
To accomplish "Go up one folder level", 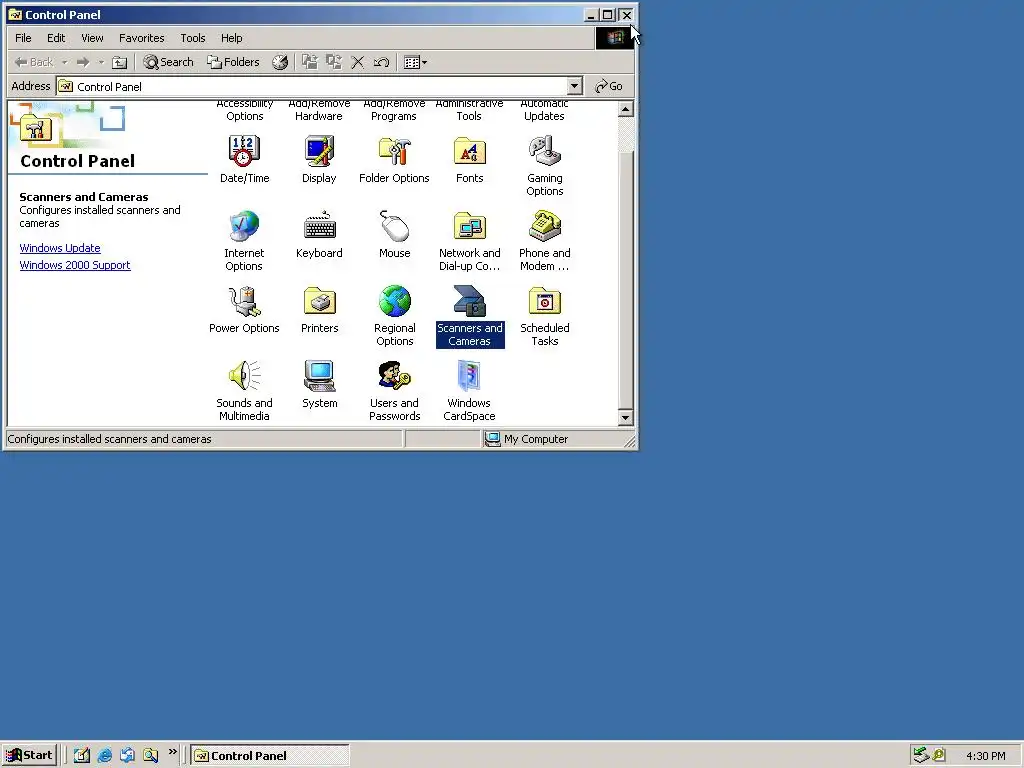I will (120, 62).
